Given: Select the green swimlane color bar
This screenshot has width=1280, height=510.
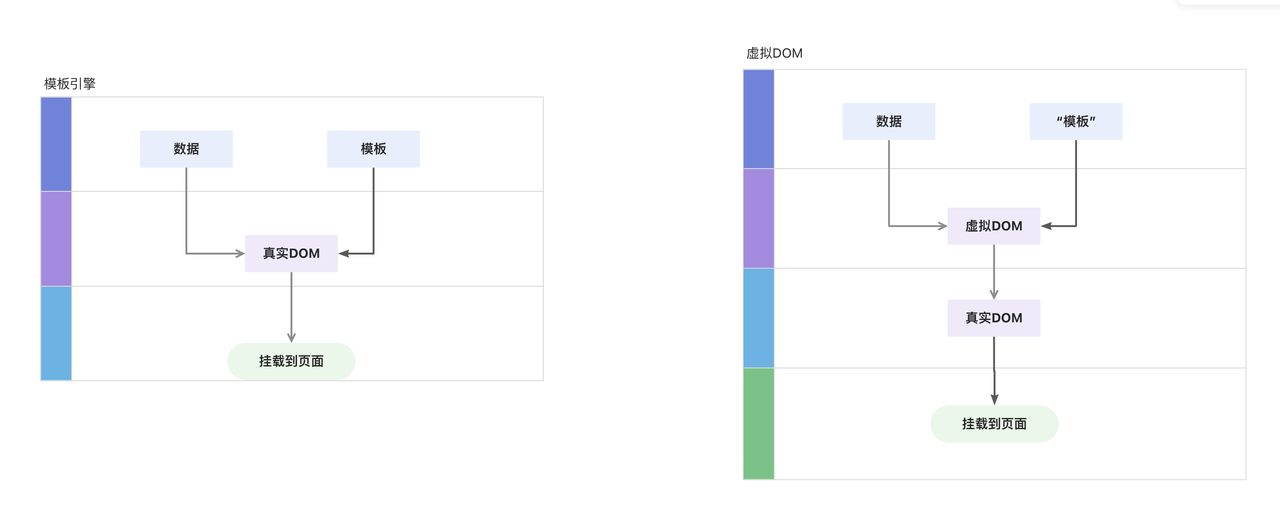Looking at the screenshot, I should [x=759, y=424].
